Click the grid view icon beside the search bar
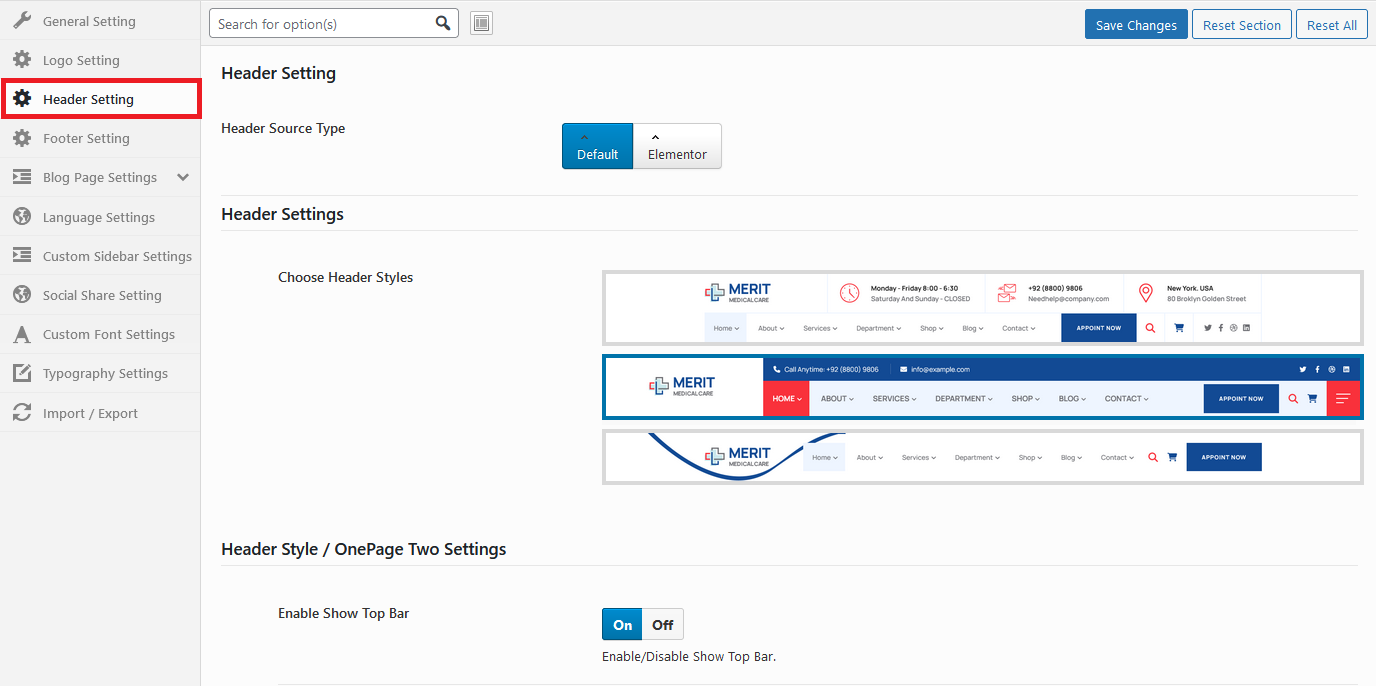This screenshot has width=1376, height=686. [x=481, y=22]
